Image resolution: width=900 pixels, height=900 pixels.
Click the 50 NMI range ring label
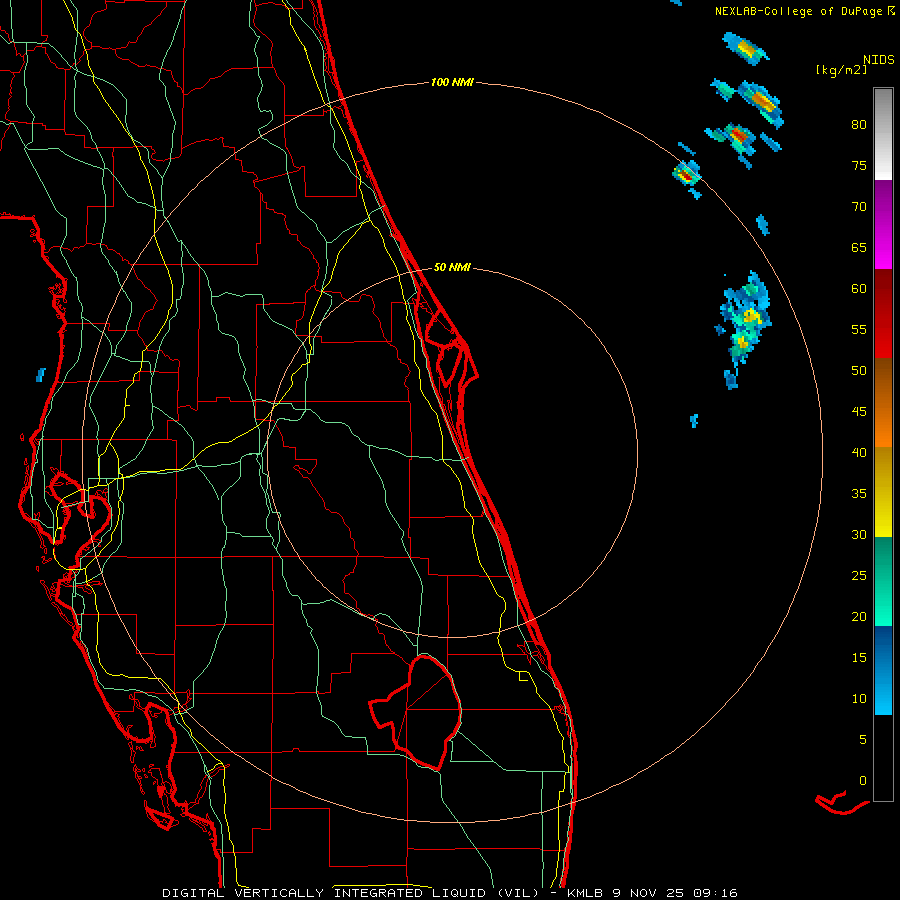(452, 267)
